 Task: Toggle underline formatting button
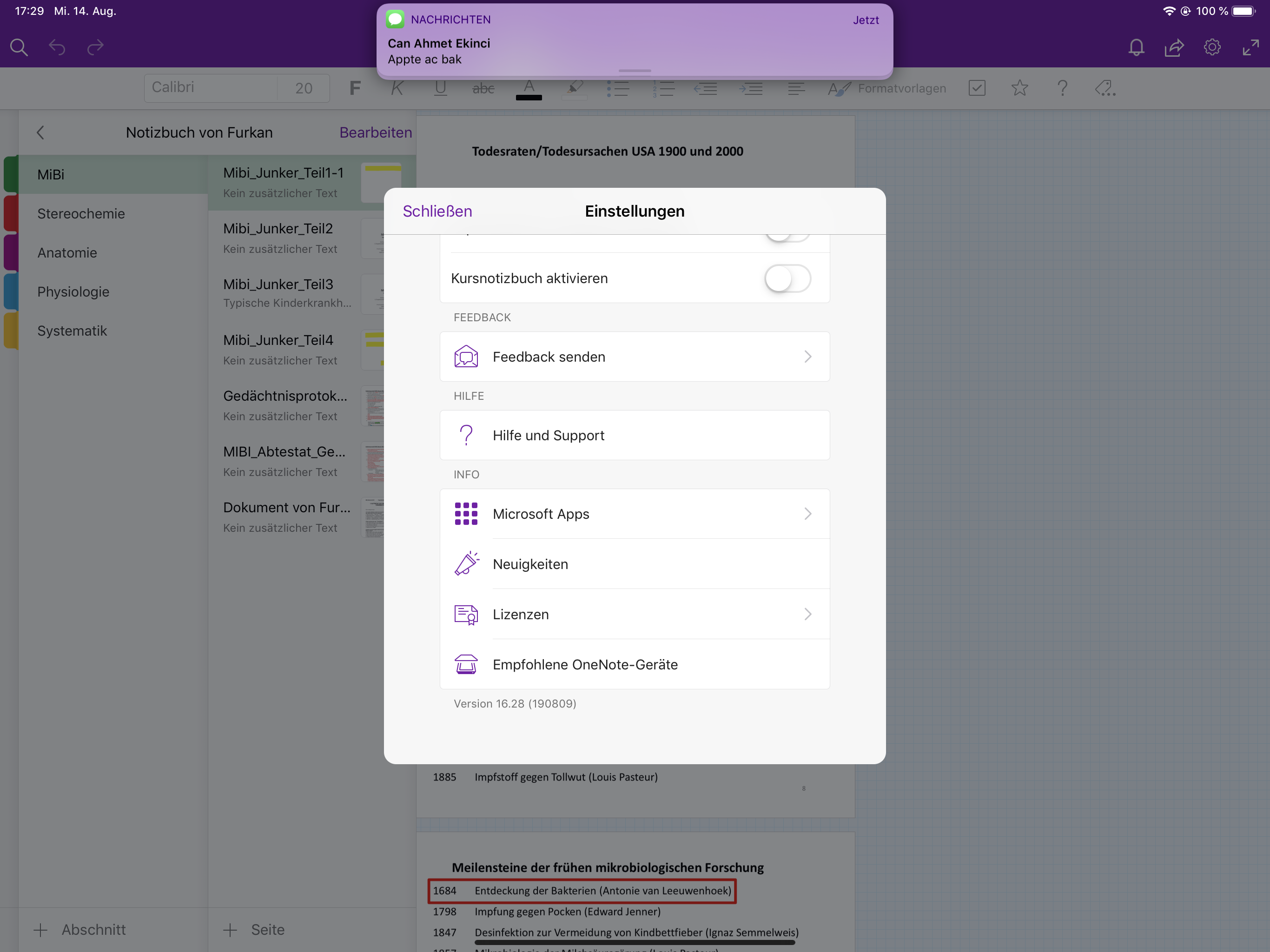pyautogui.click(x=440, y=88)
